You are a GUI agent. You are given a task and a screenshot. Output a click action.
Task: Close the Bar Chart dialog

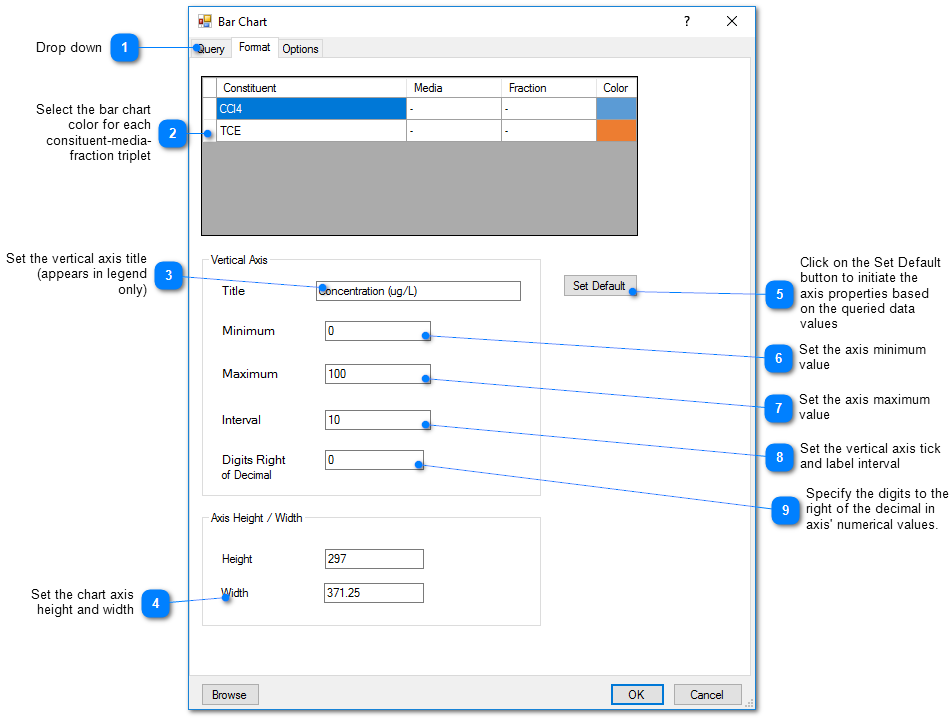click(732, 21)
